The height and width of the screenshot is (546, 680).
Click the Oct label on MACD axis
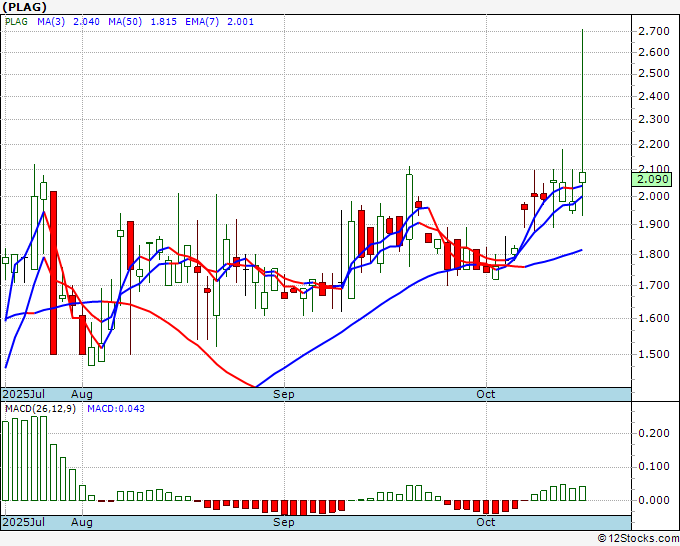pyautogui.click(x=485, y=522)
